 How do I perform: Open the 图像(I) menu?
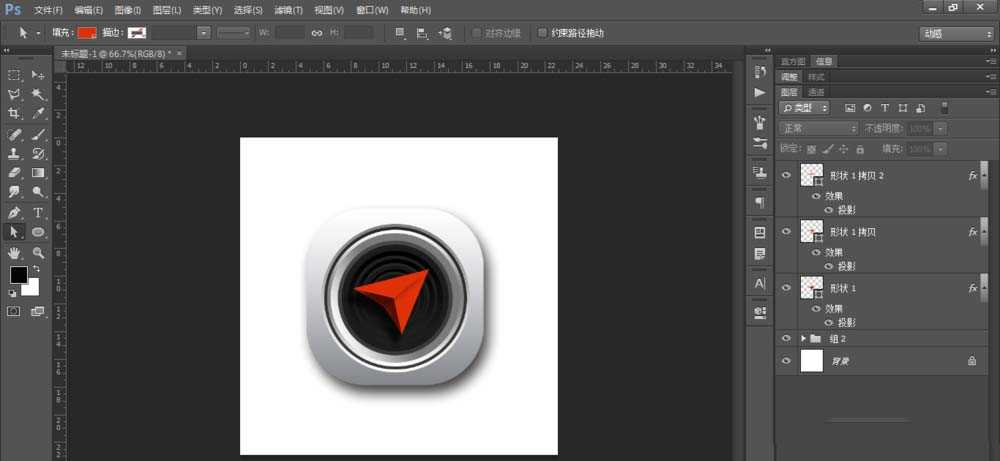[128, 10]
